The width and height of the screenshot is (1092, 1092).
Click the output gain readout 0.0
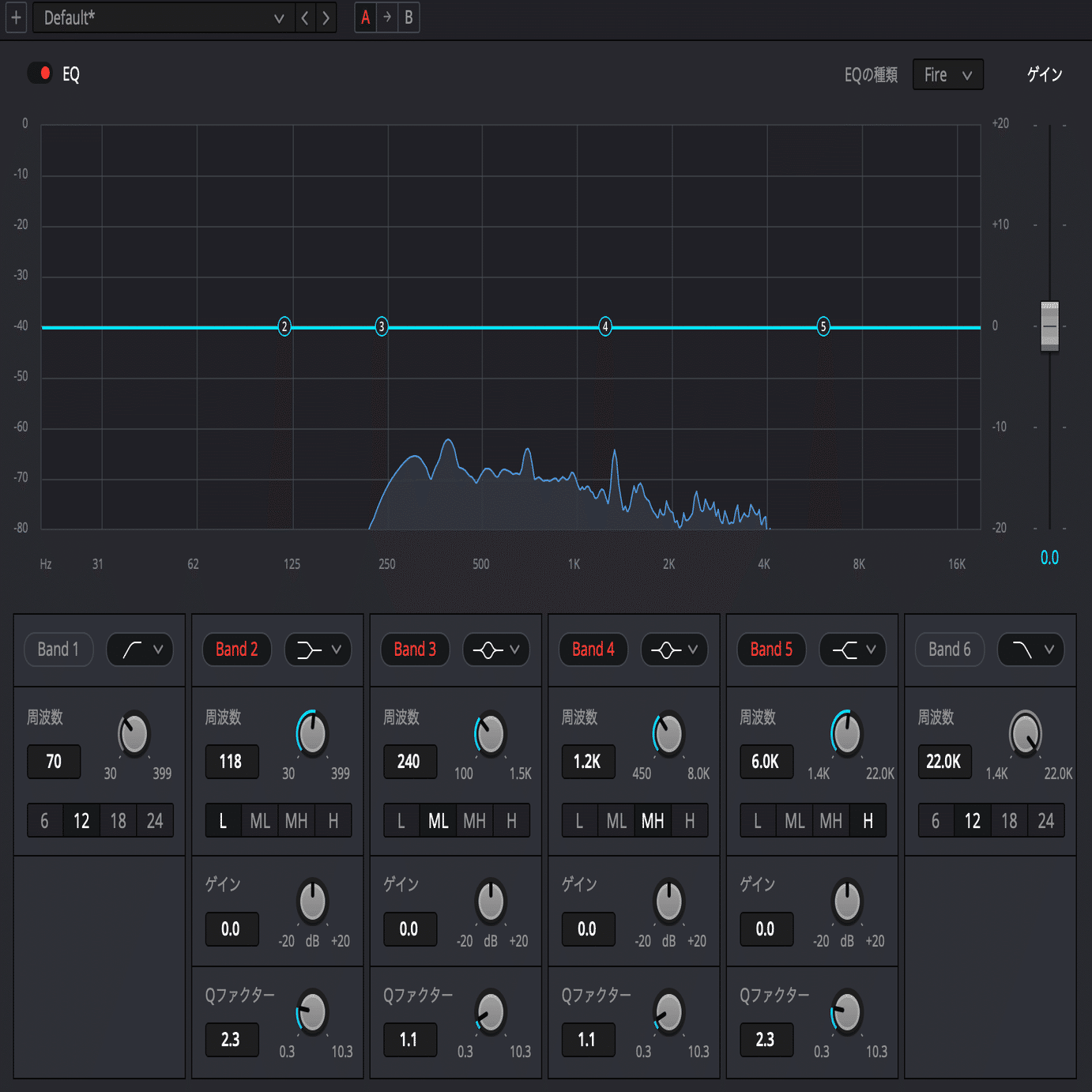click(x=1049, y=558)
